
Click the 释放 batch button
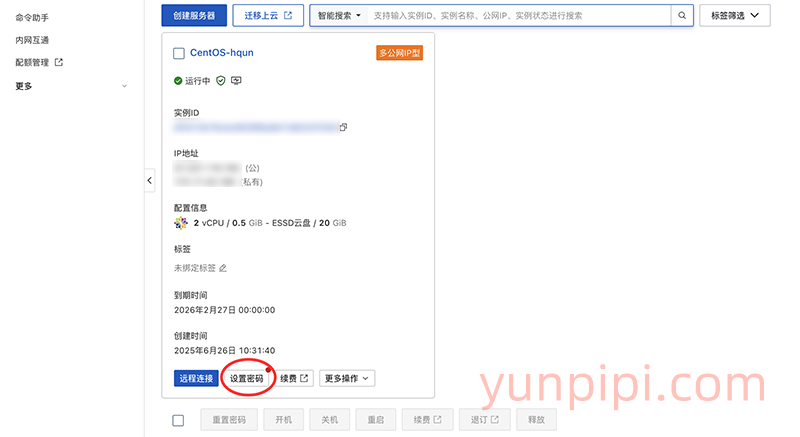pyautogui.click(x=536, y=420)
